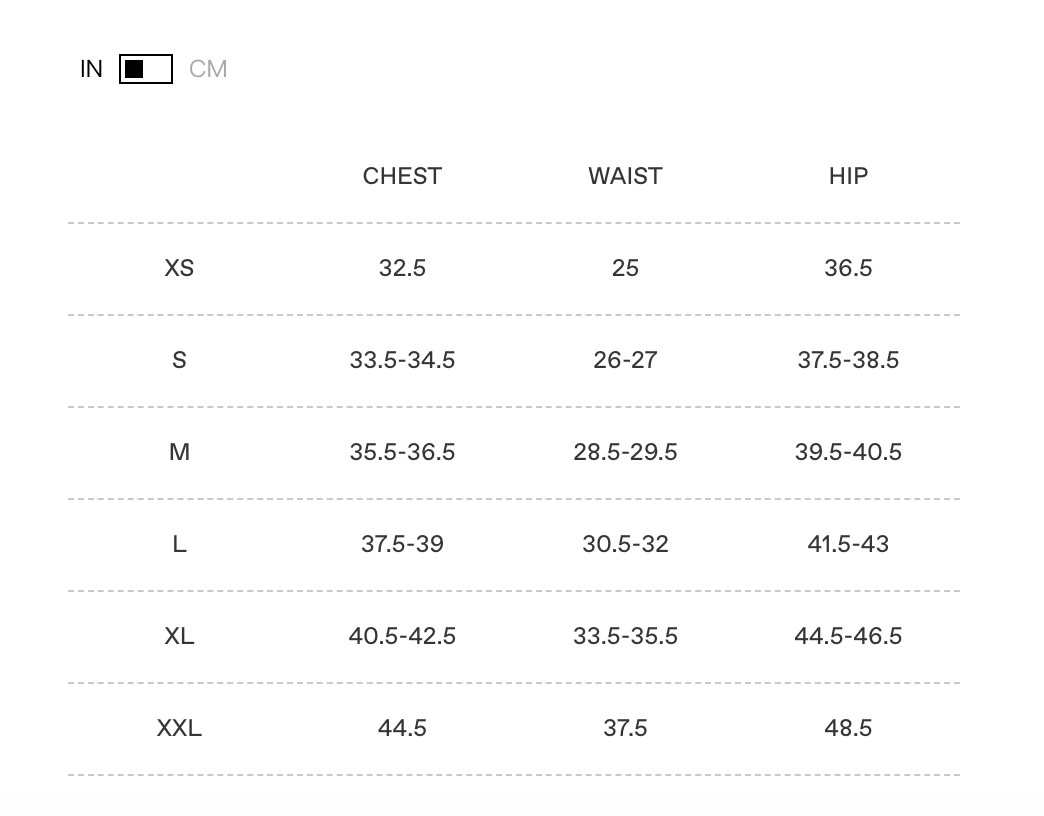1044x816 pixels.
Task: Click the XXL hip value 48.5
Action: 848,728
